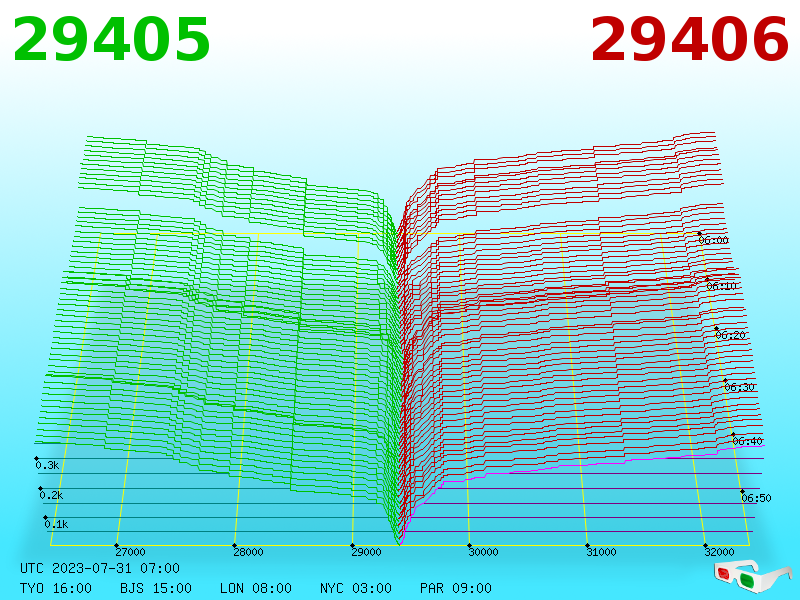Click the 06:40 time marker
Image resolution: width=800 pixels, height=600 pixels.
[x=747, y=441]
